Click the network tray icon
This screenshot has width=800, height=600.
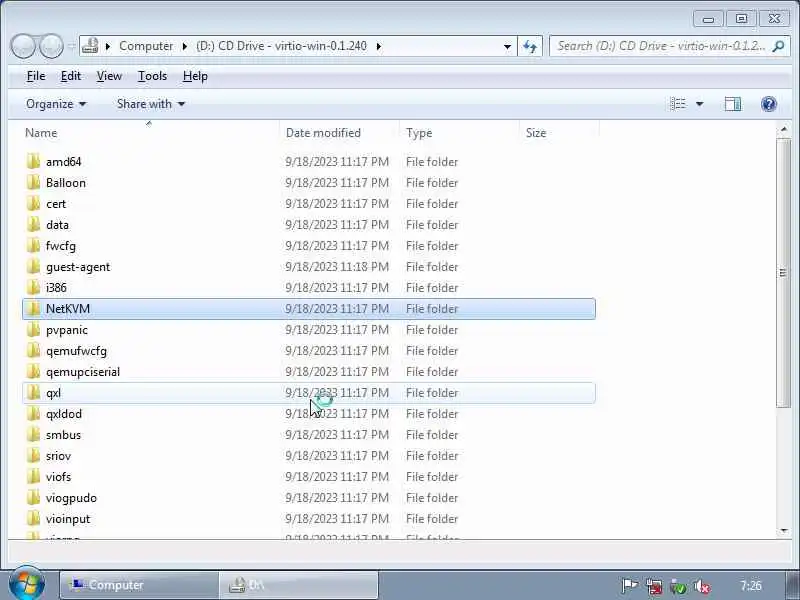click(654, 586)
